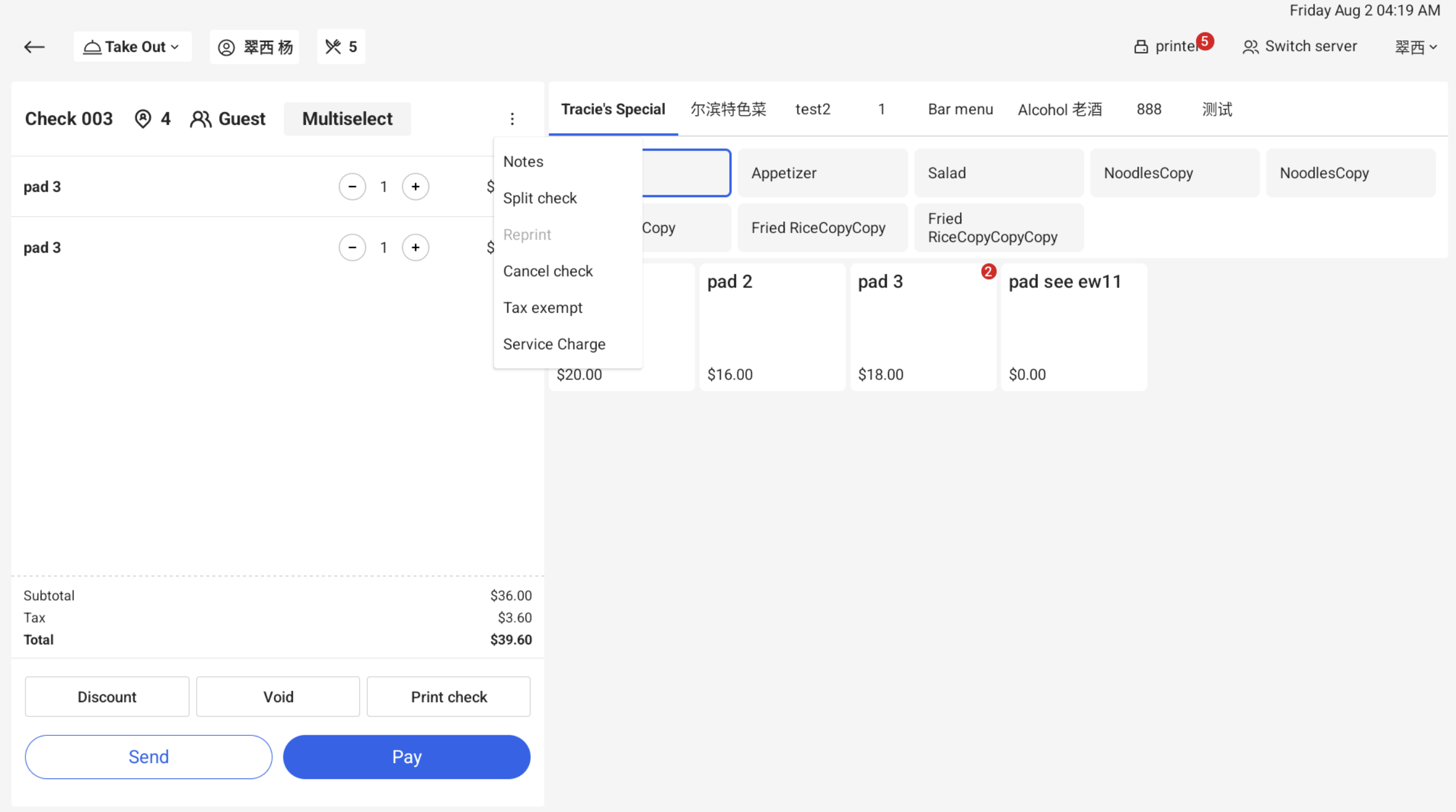Apply Tax exempt from the options menu

(x=543, y=307)
